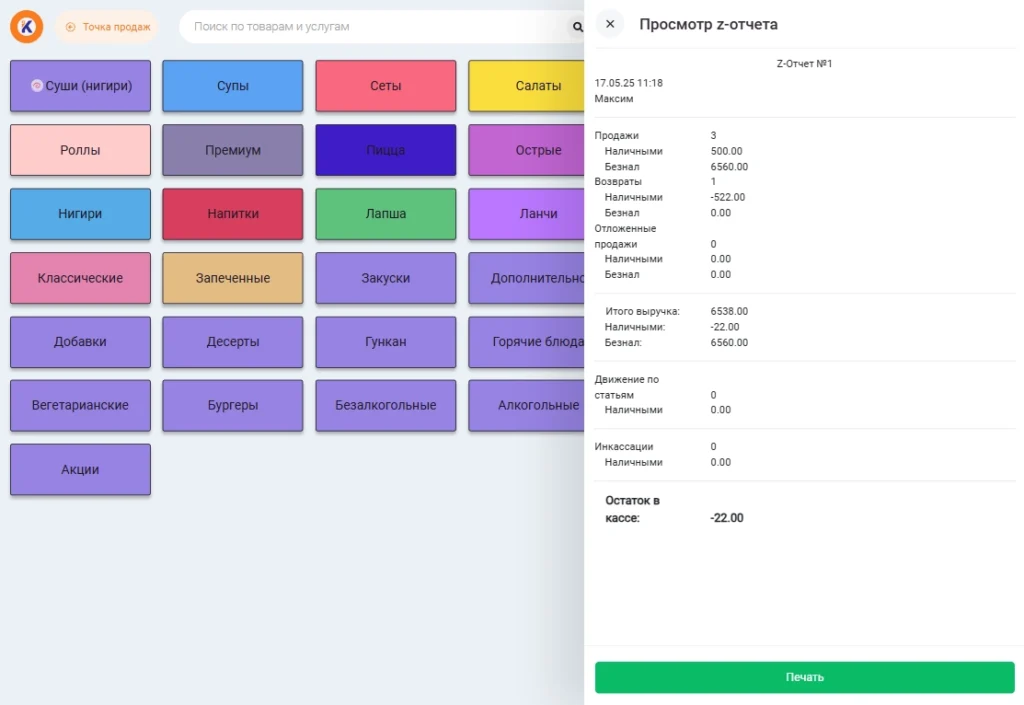Select the pink Роллы tile
This screenshot has height=705, width=1024.
pos(80,150)
